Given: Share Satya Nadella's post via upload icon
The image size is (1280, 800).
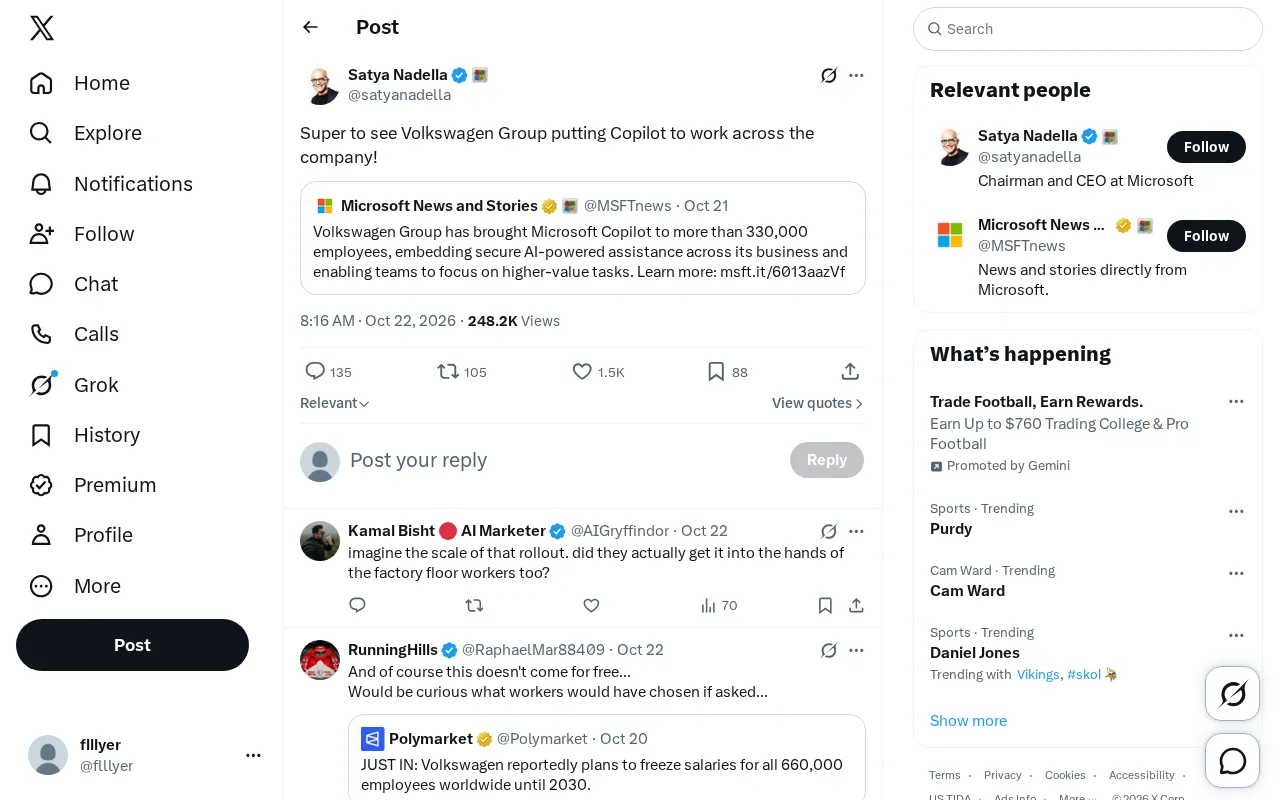Looking at the screenshot, I should coord(850,372).
